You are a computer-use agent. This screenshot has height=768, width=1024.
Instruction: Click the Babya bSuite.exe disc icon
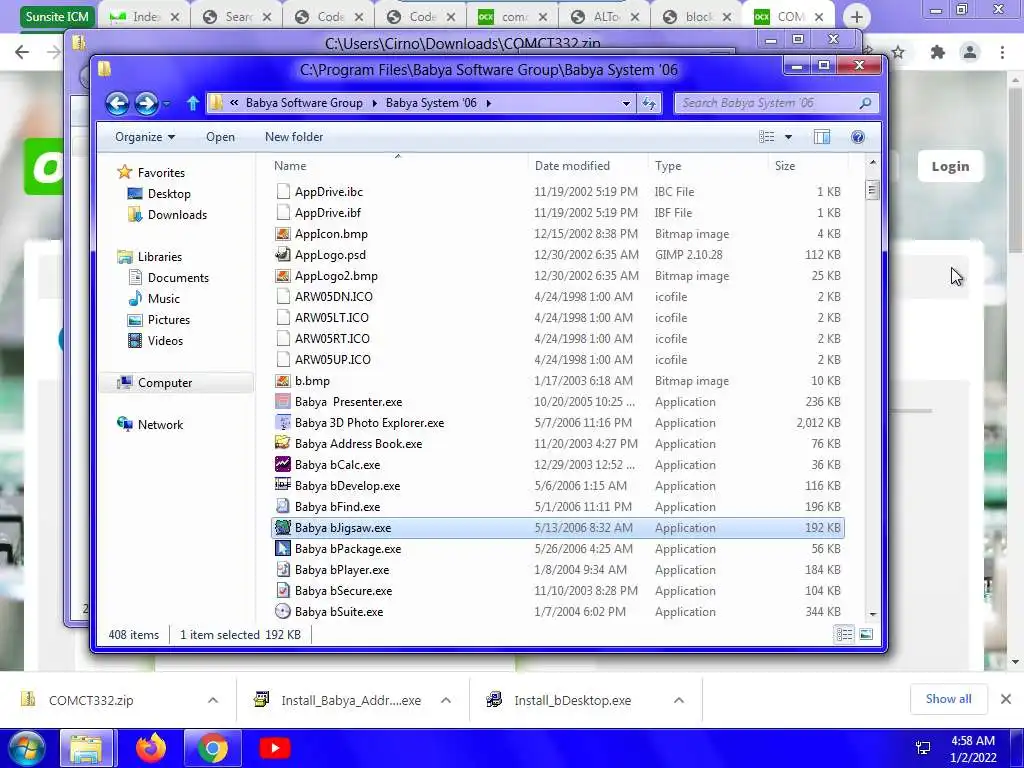pyautogui.click(x=282, y=611)
